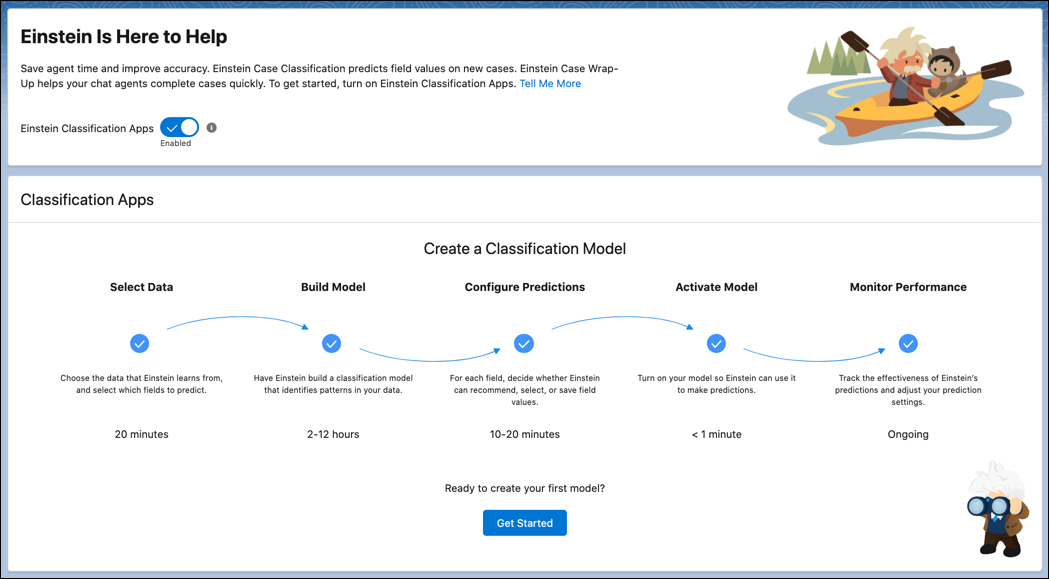Click the 'For each field, decide whether' description
This screenshot has width=1049, height=579.
point(524,390)
